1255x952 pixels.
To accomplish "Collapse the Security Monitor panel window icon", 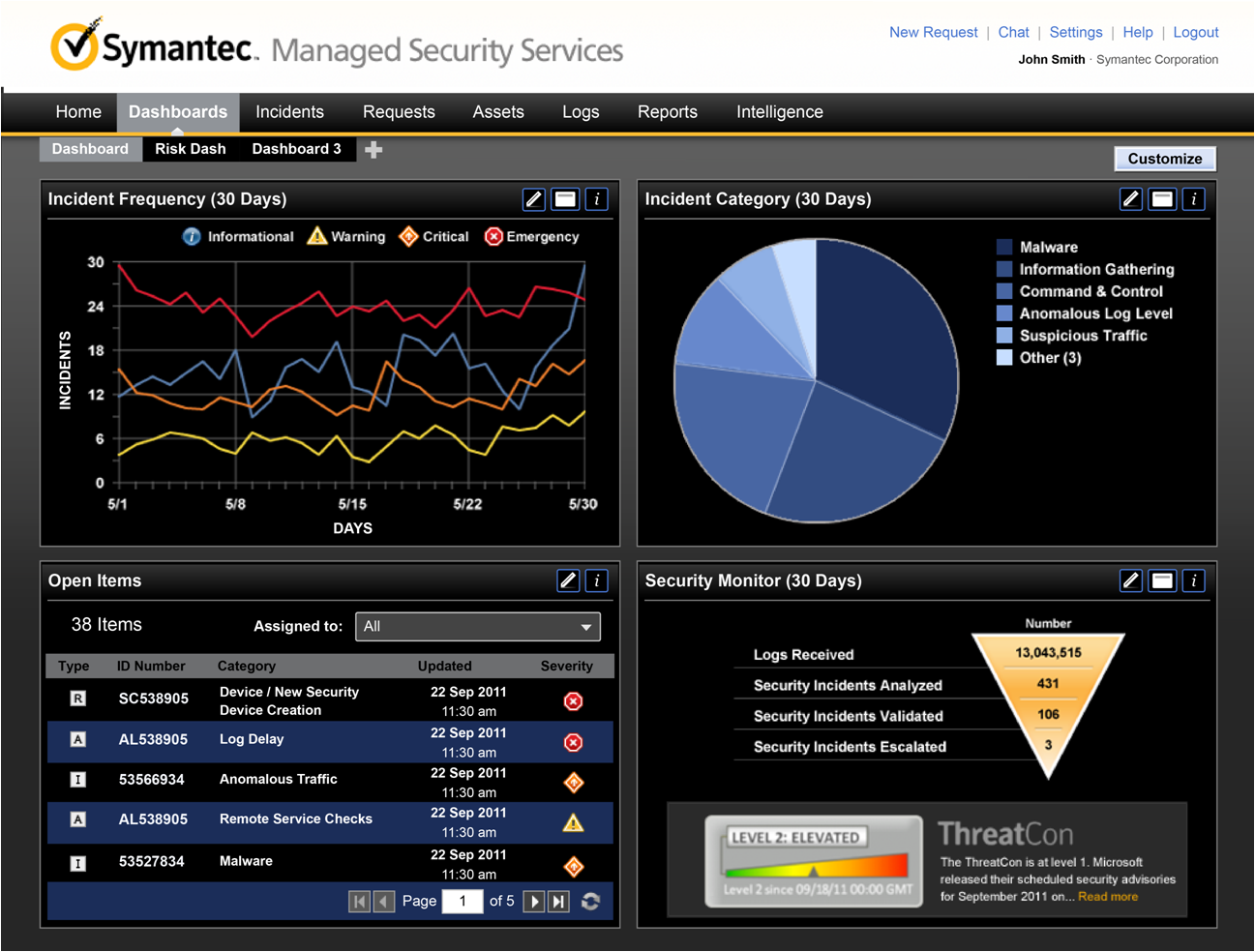I will [1162, 580].
